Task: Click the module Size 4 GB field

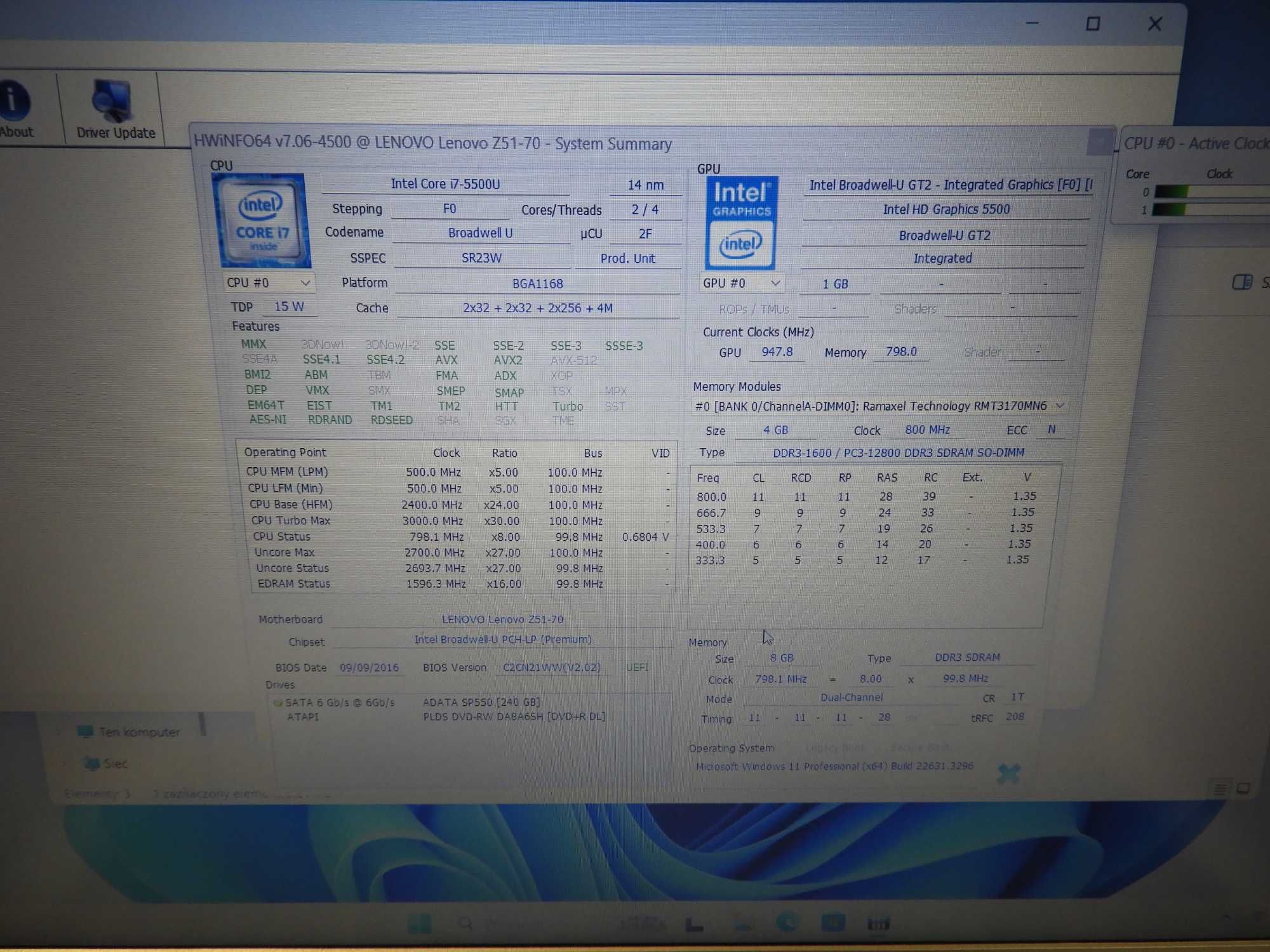Action: click(x=775, y=430)
